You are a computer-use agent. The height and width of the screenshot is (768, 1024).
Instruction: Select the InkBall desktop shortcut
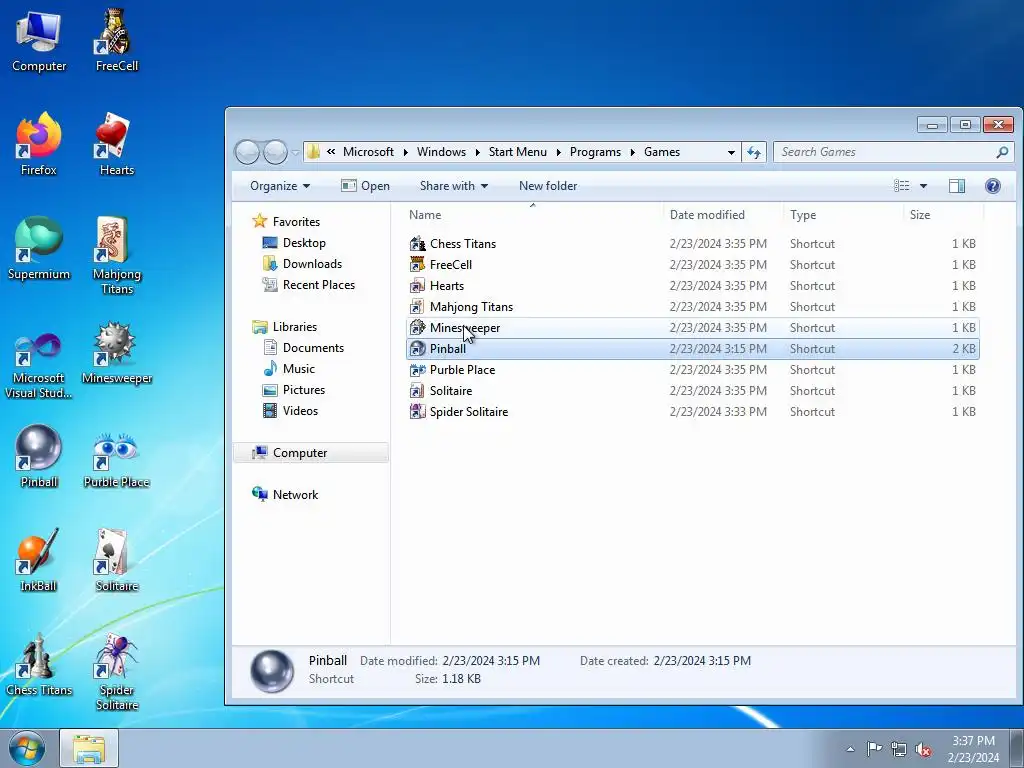click(x=39, y=561)
